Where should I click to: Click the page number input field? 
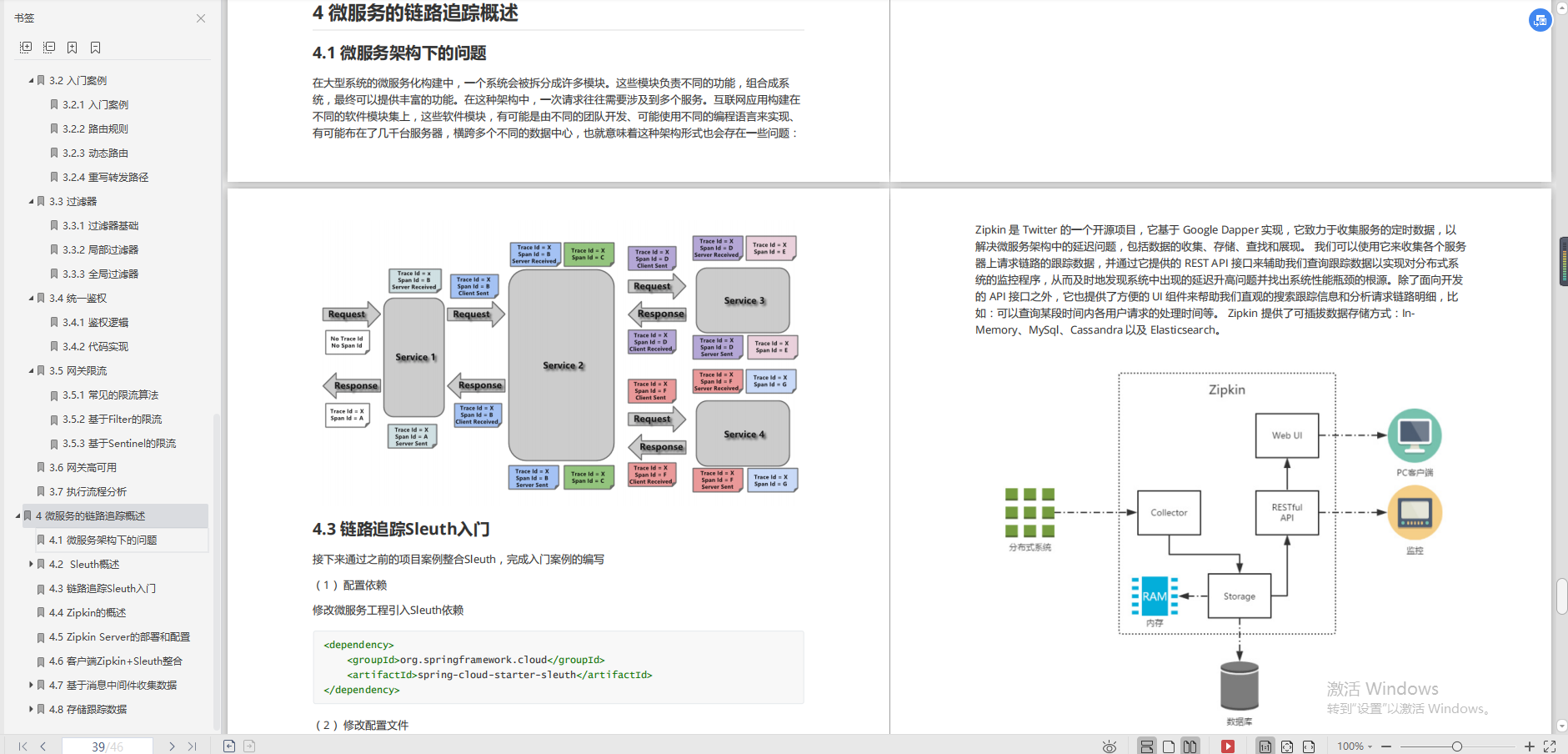[x=108, y=746]
